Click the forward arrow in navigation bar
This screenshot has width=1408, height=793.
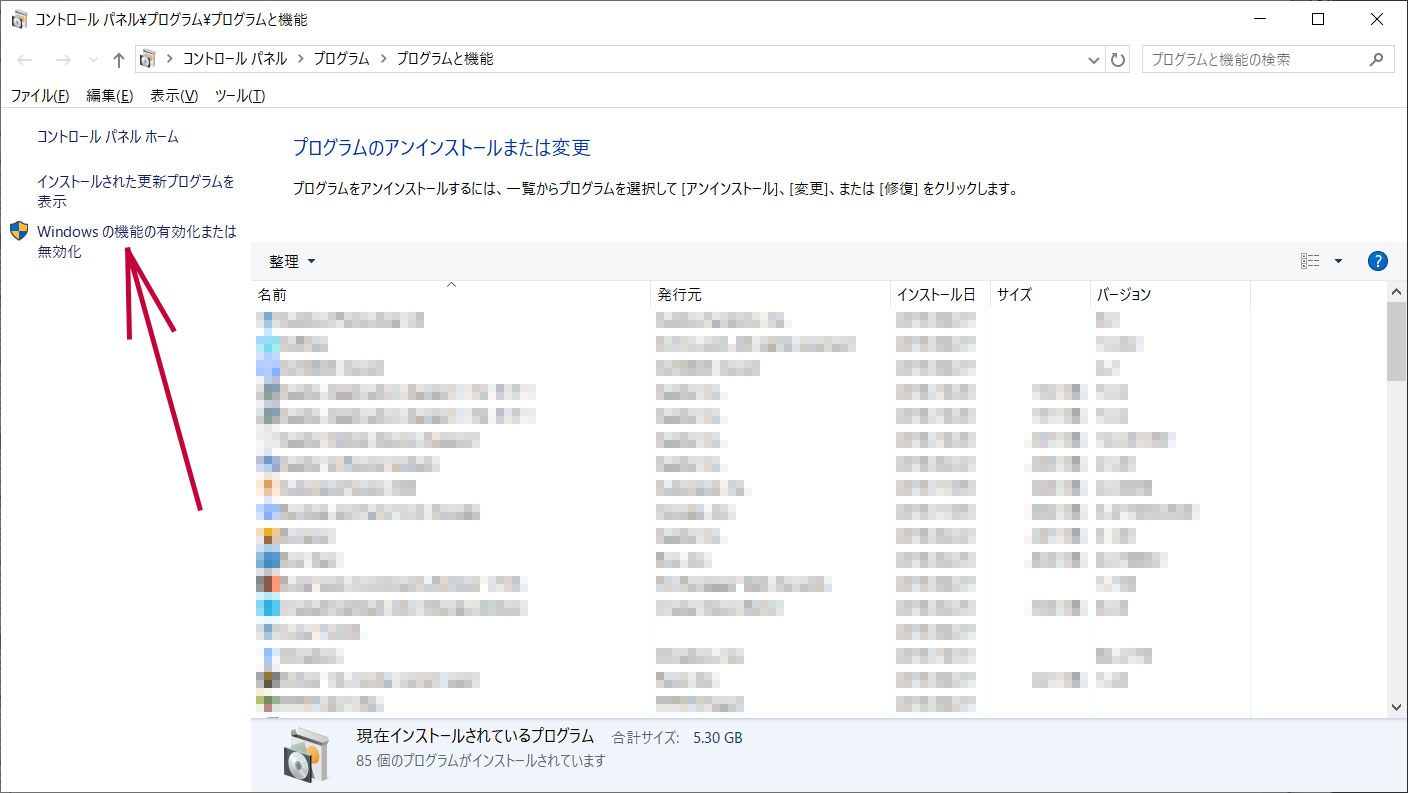(x=63, y=60)
